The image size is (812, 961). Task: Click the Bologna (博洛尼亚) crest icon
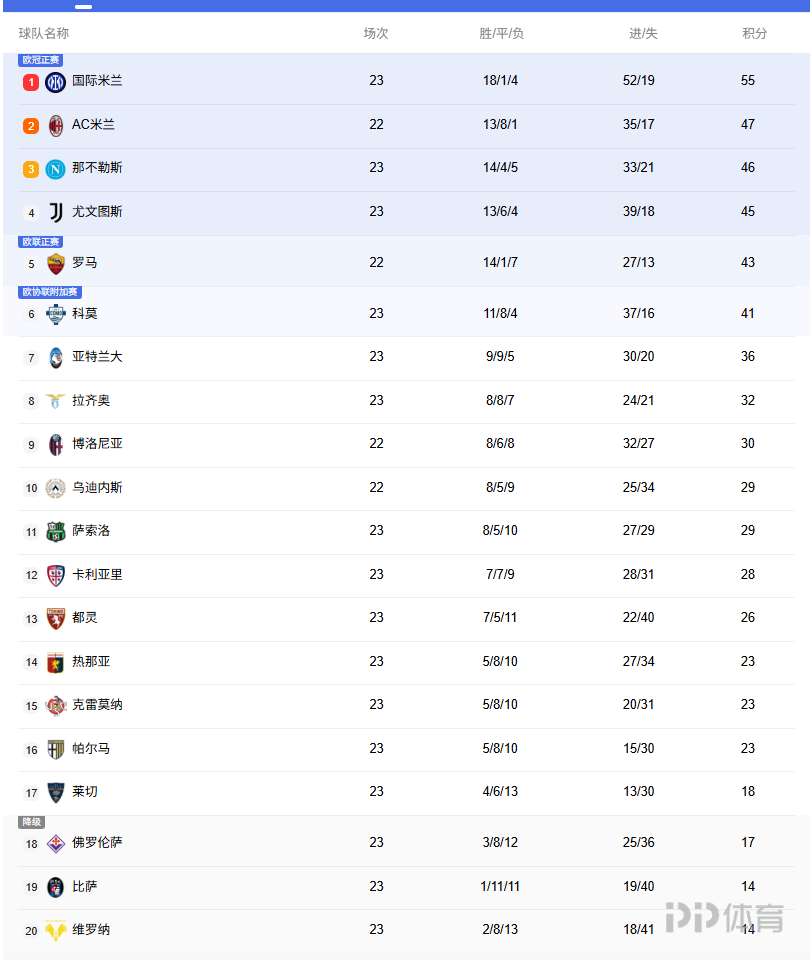coord(56,444)
